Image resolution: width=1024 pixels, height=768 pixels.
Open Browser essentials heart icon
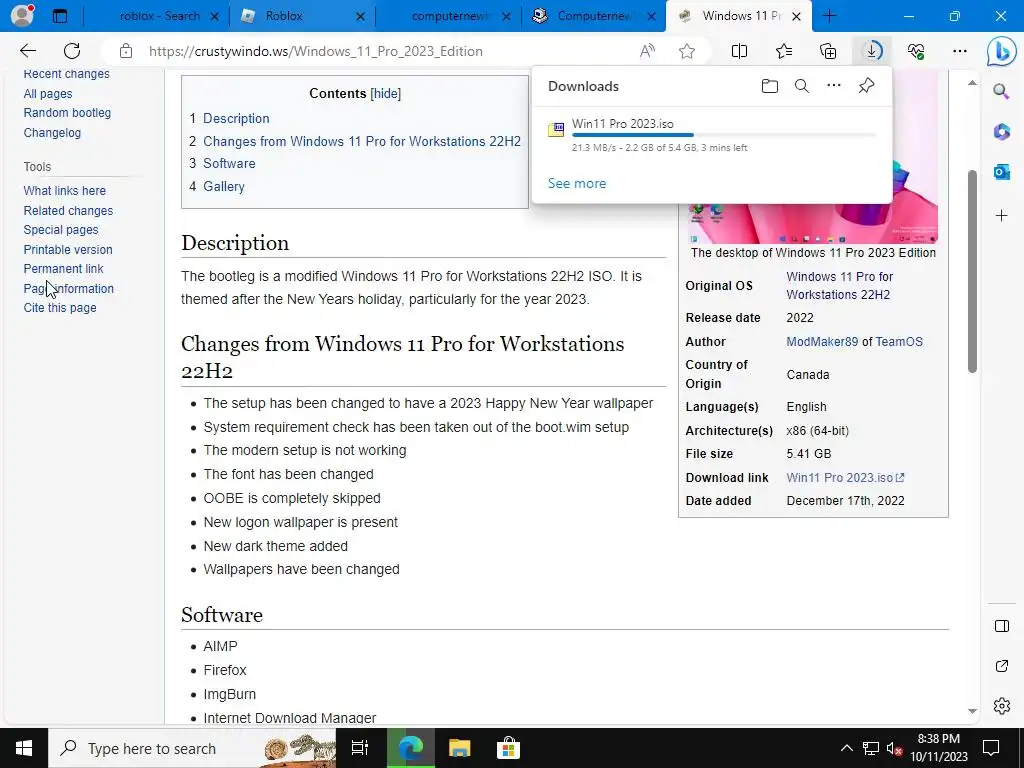tap(916, 51)
